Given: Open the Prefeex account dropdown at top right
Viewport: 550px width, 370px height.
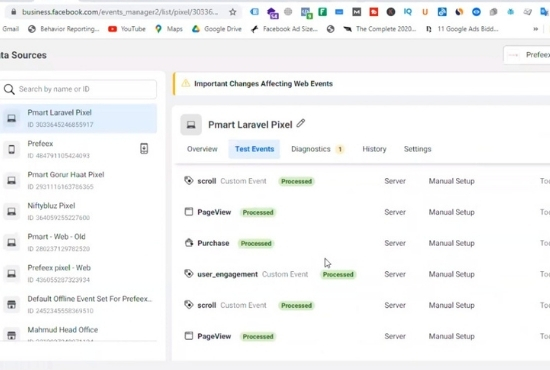Looking at the screenshot, I should 527,55.
